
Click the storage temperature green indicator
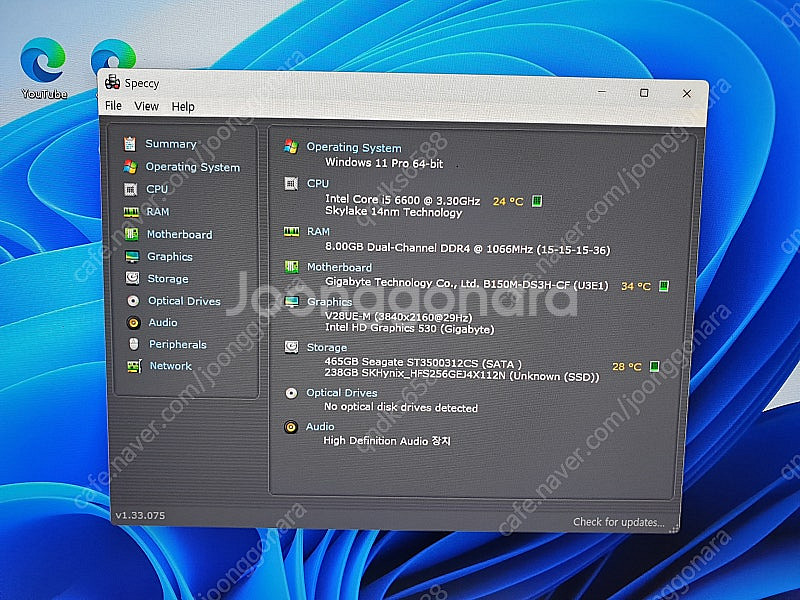point(654,367)
